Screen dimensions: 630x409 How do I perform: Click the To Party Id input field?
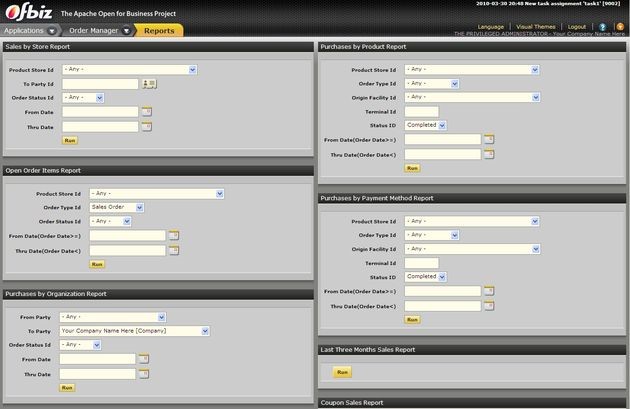pyautogui.click(x=100, y=84)
